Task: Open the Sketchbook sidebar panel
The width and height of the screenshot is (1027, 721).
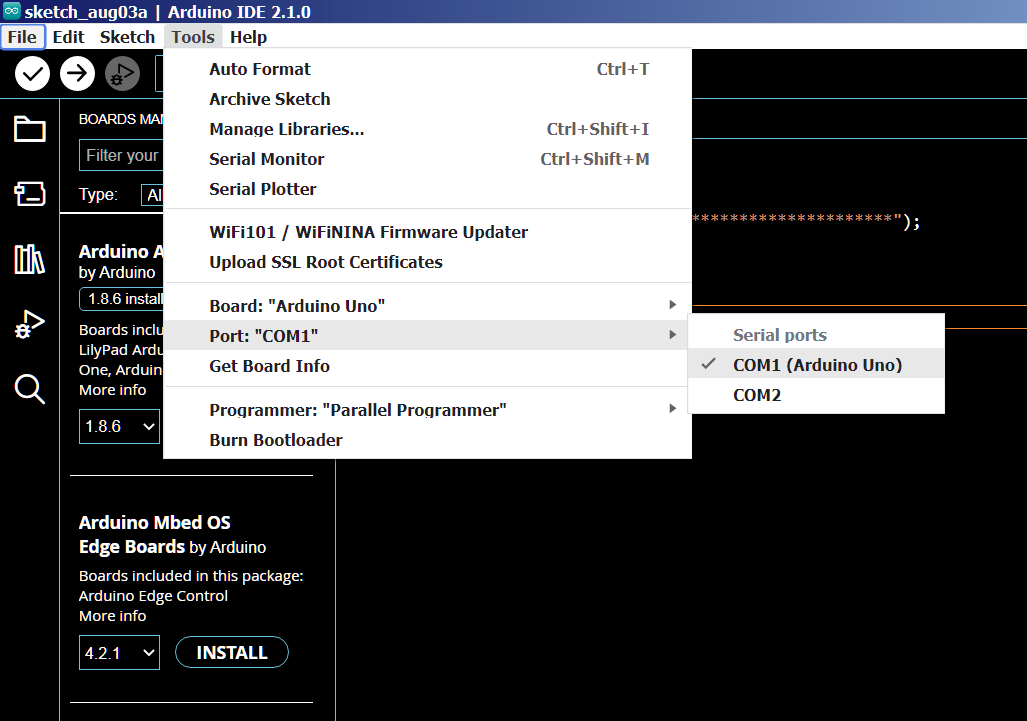Action: [29, 129]
